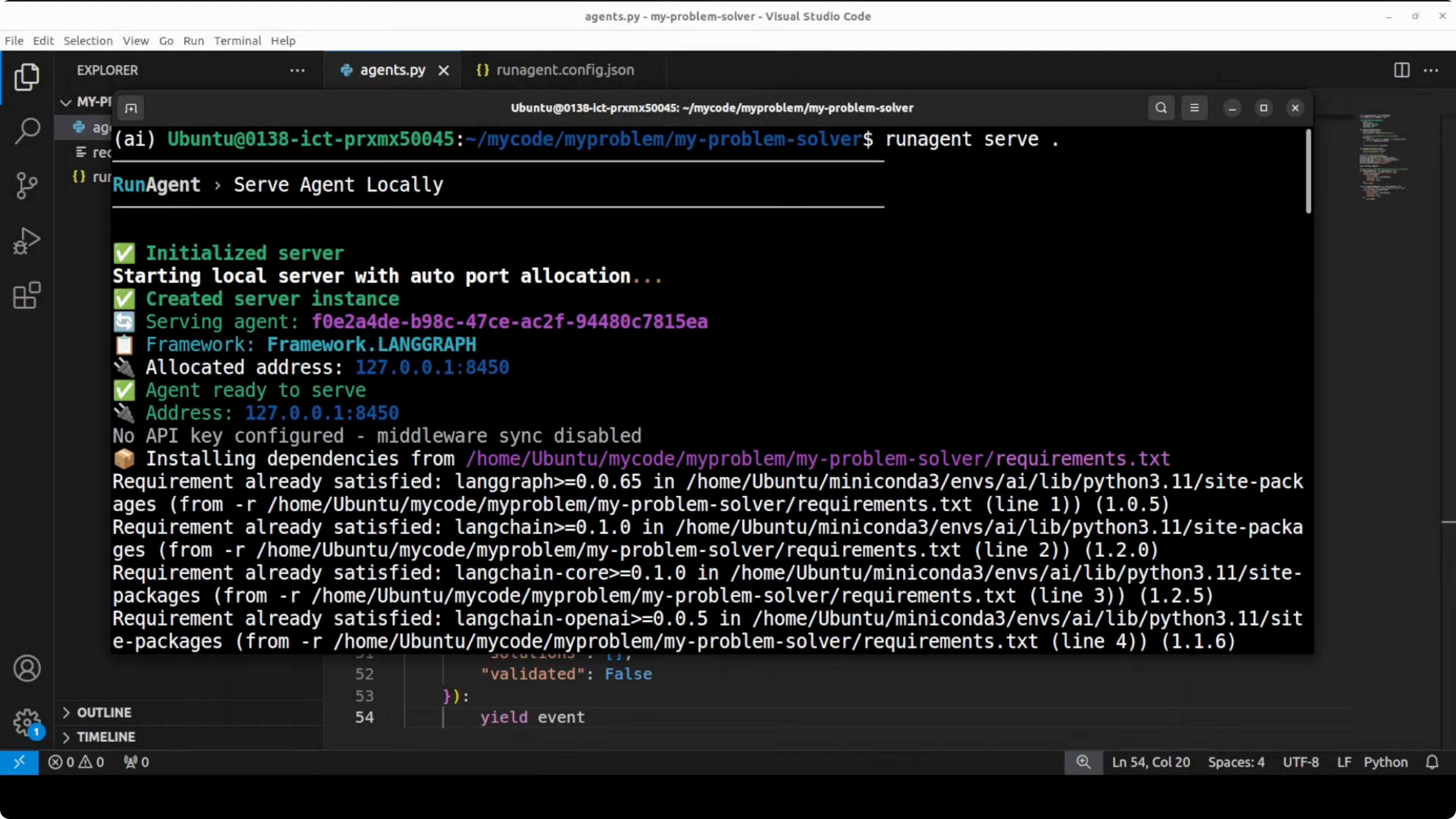Click the split editor right icon
This screenshot has width=1456, height=819.
click(1401, 70)
